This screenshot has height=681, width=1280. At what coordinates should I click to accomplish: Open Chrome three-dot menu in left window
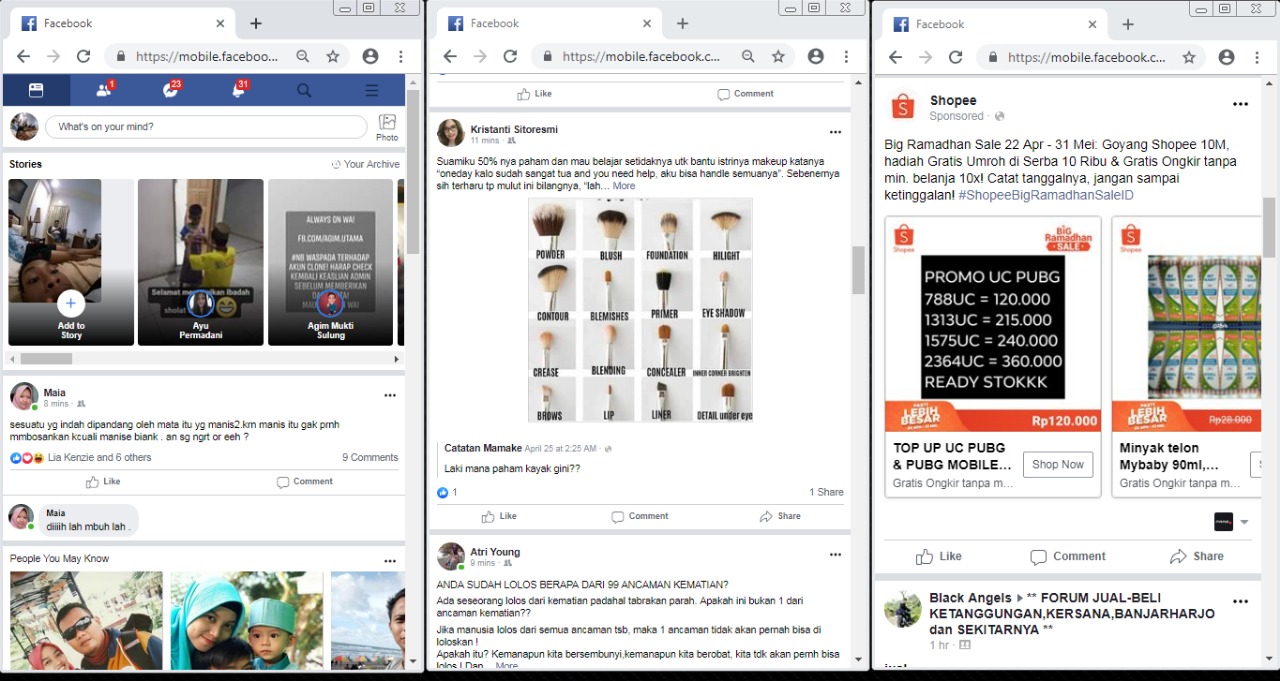401,57
